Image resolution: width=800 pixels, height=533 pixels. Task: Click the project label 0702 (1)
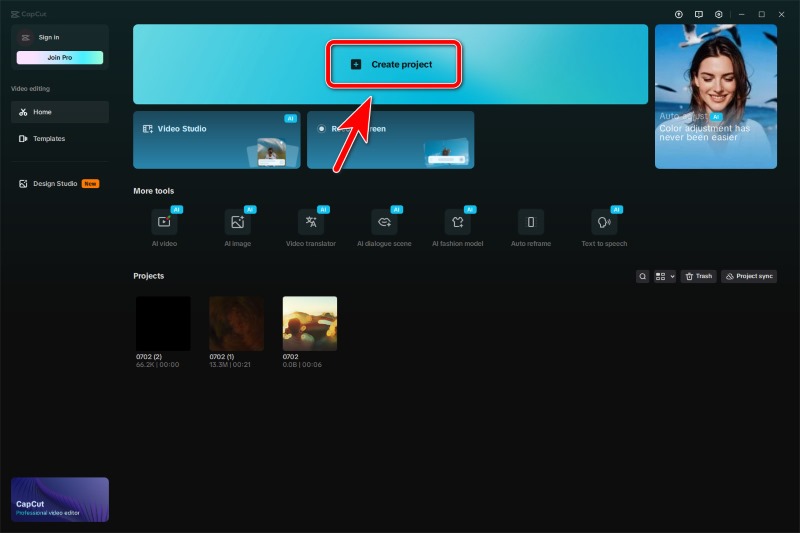[x=221, y=357]
